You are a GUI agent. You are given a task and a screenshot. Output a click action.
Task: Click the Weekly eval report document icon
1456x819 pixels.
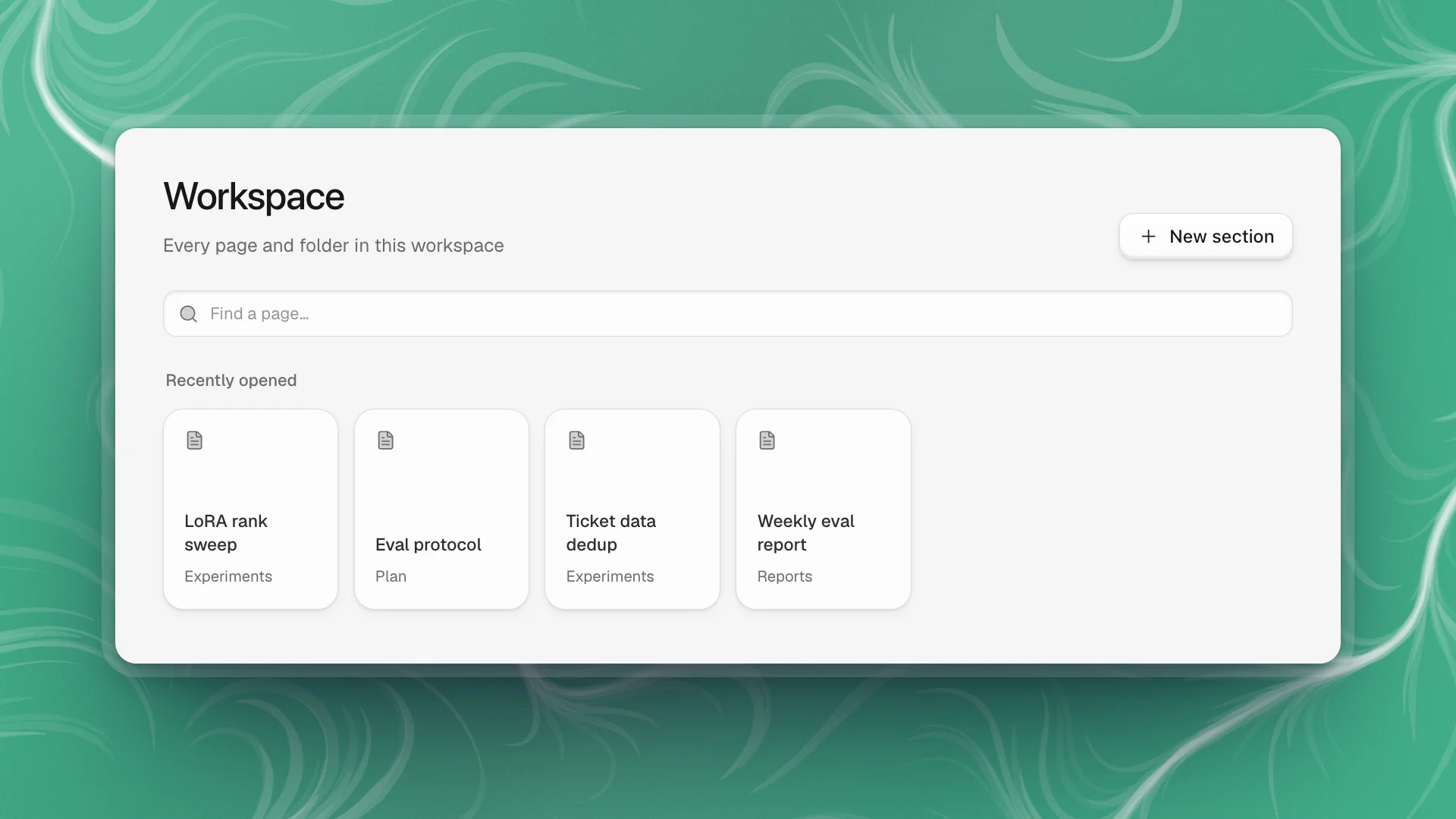tap(767, 441)
